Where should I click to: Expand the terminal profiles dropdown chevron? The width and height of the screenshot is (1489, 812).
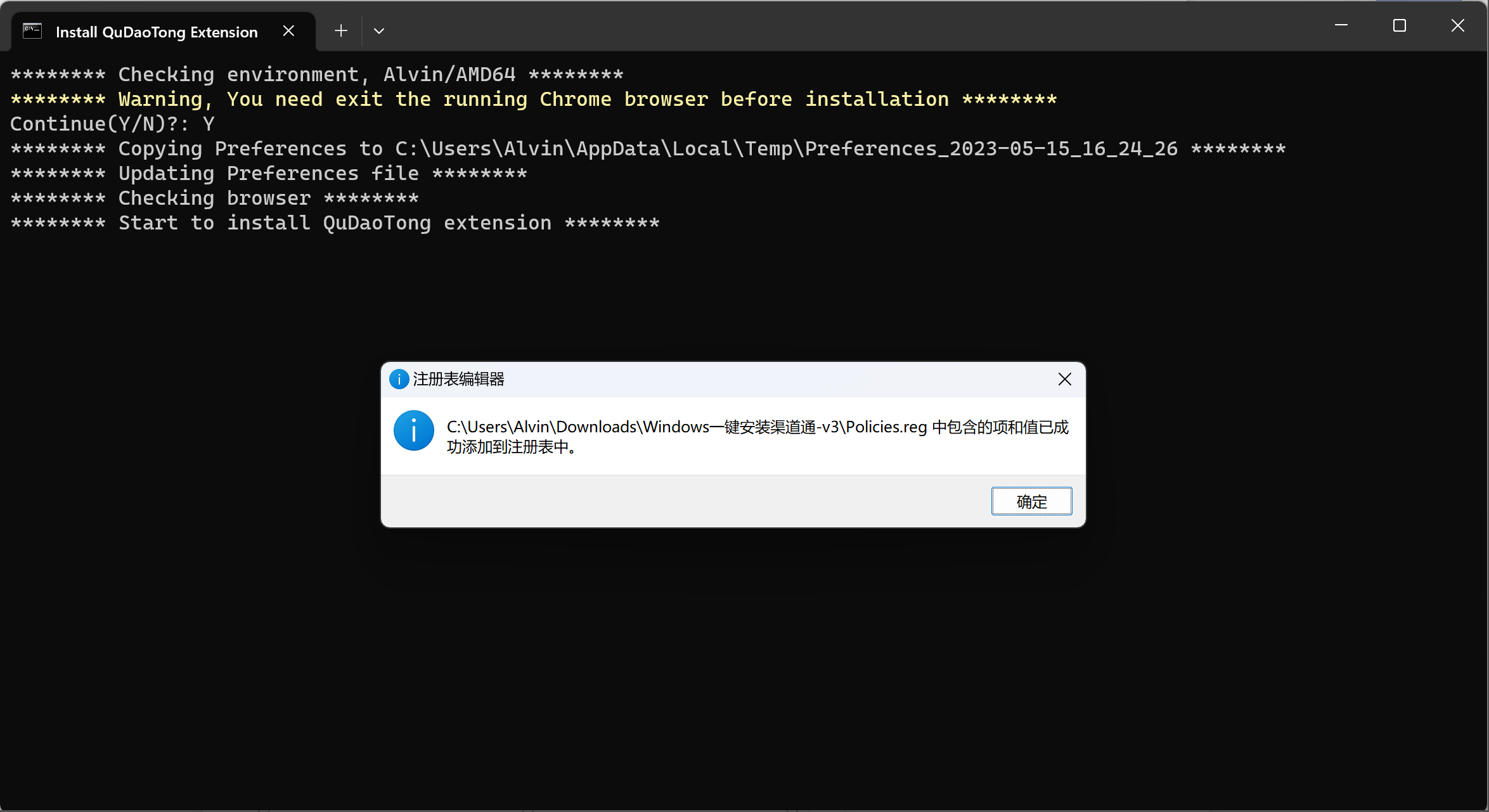point(379,31)
